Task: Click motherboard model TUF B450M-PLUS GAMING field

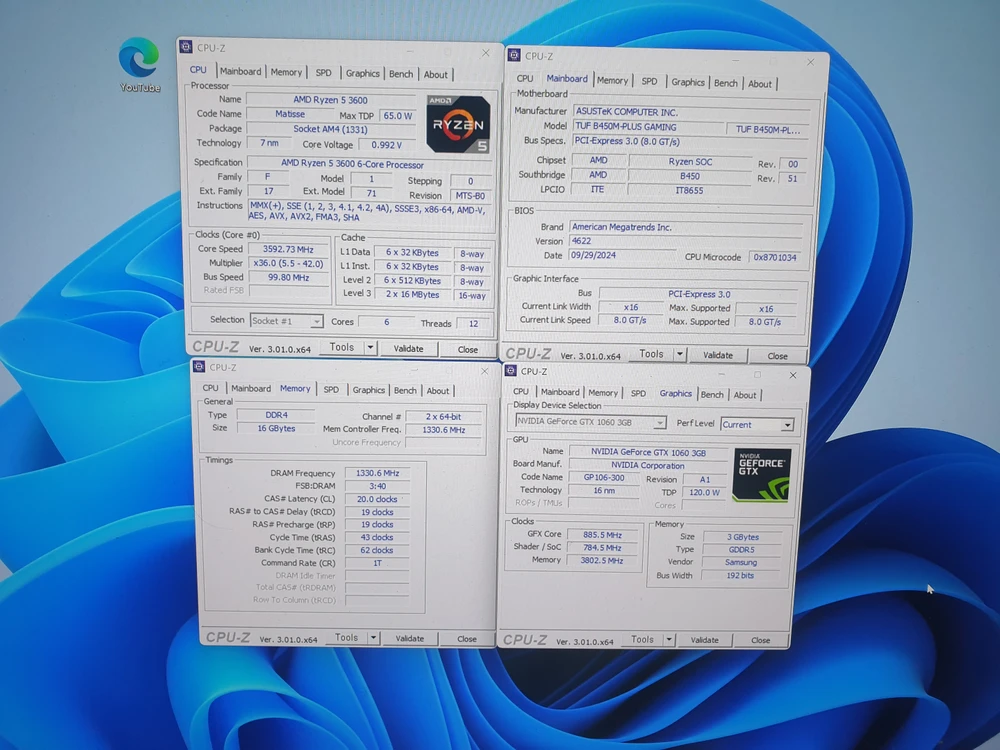Action: click(647, 127)
